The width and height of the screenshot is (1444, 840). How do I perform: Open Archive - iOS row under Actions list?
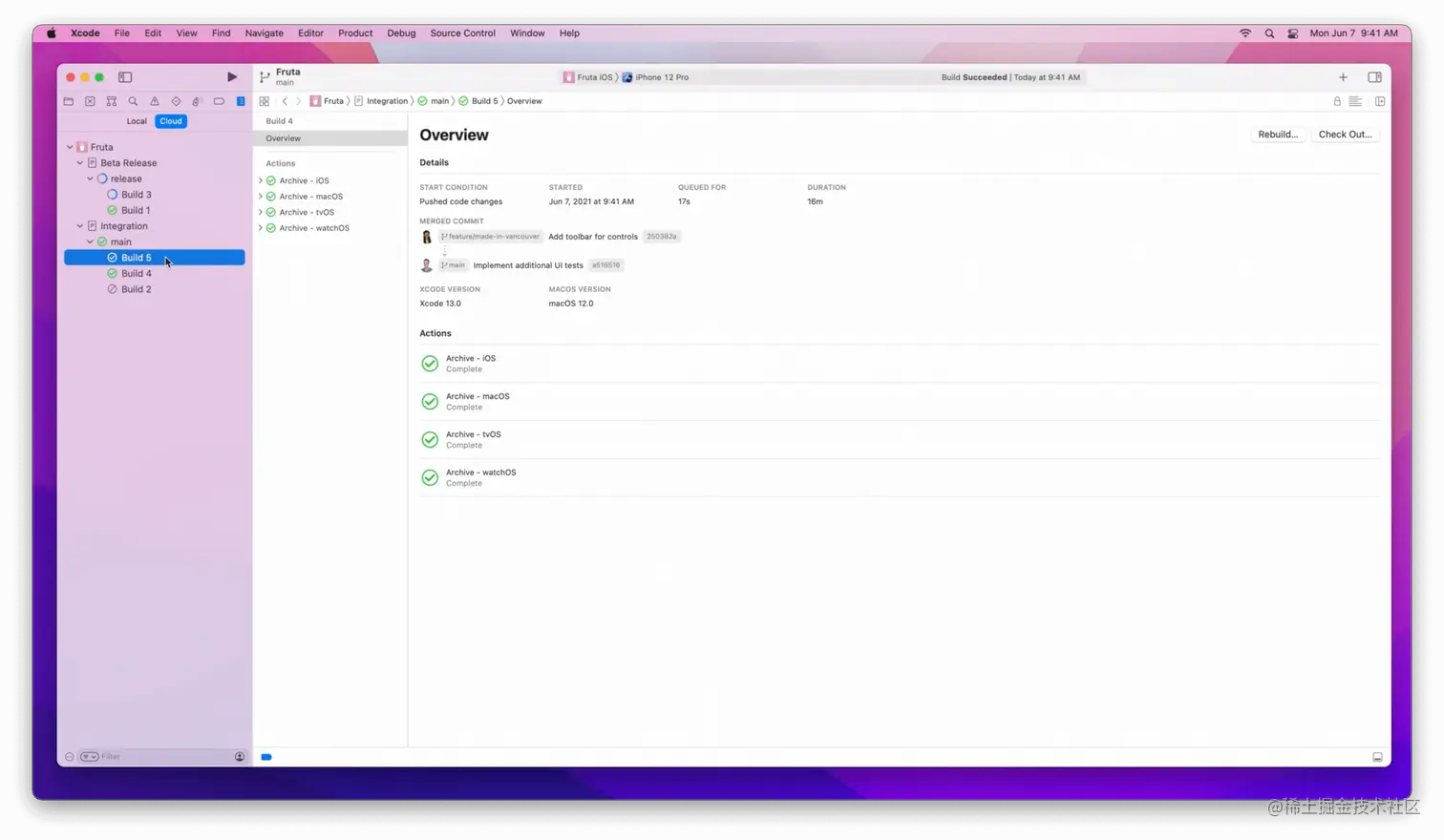click(900, 364)
